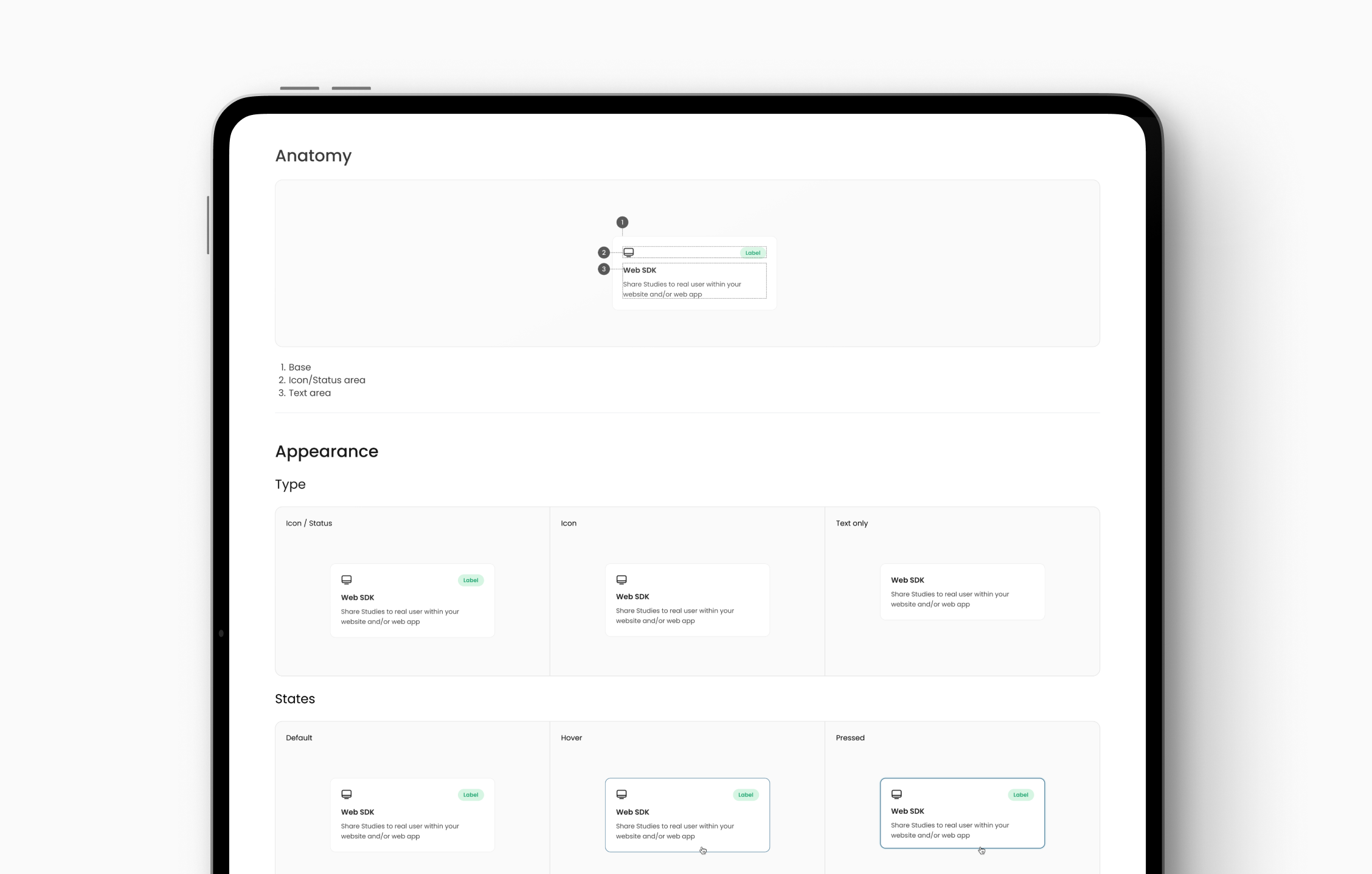The height and width of the screenshot is (874, 1372).
Task: Click 'Icon/Status area' list item
Action: (x=327, y=380)
